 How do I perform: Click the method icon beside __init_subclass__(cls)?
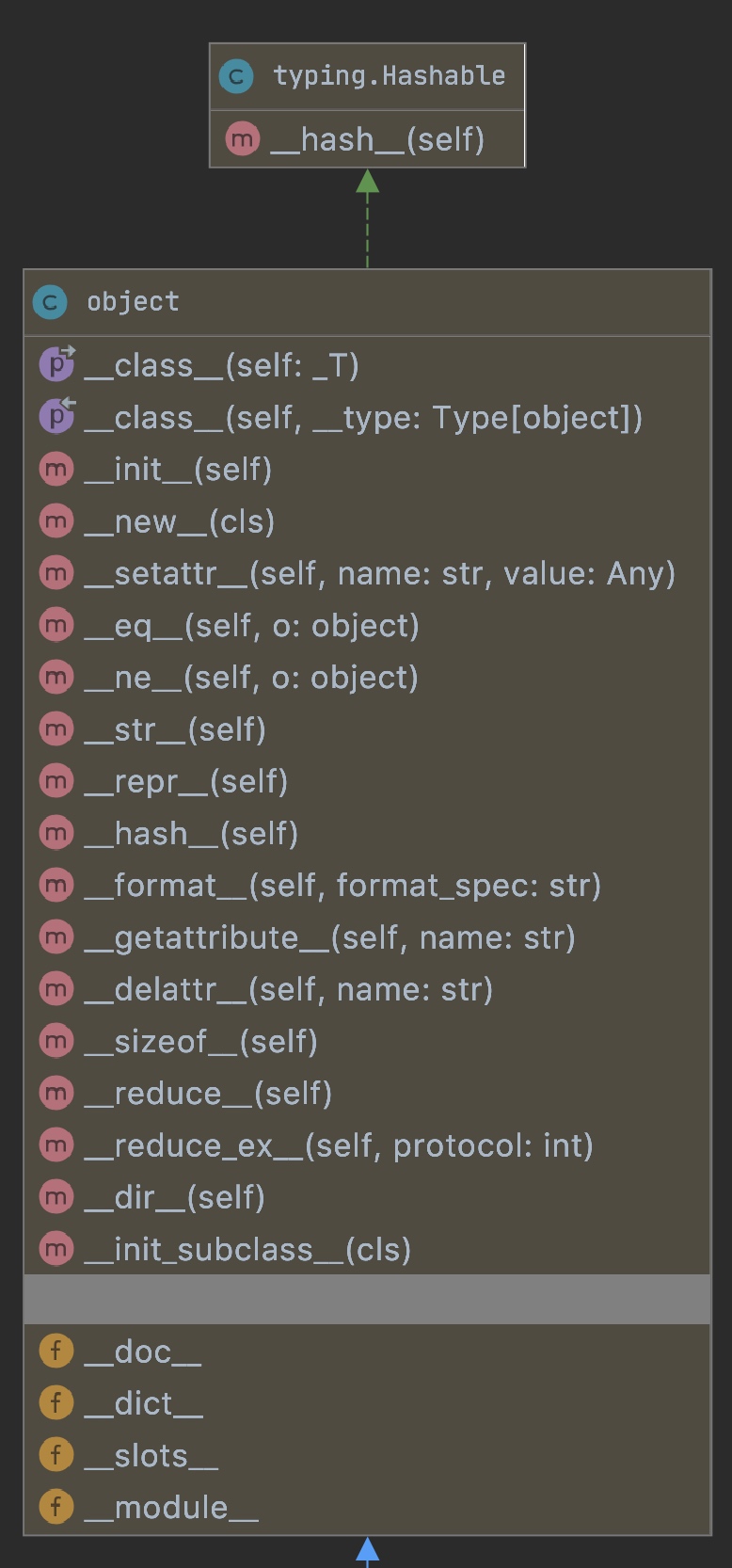56,1249
